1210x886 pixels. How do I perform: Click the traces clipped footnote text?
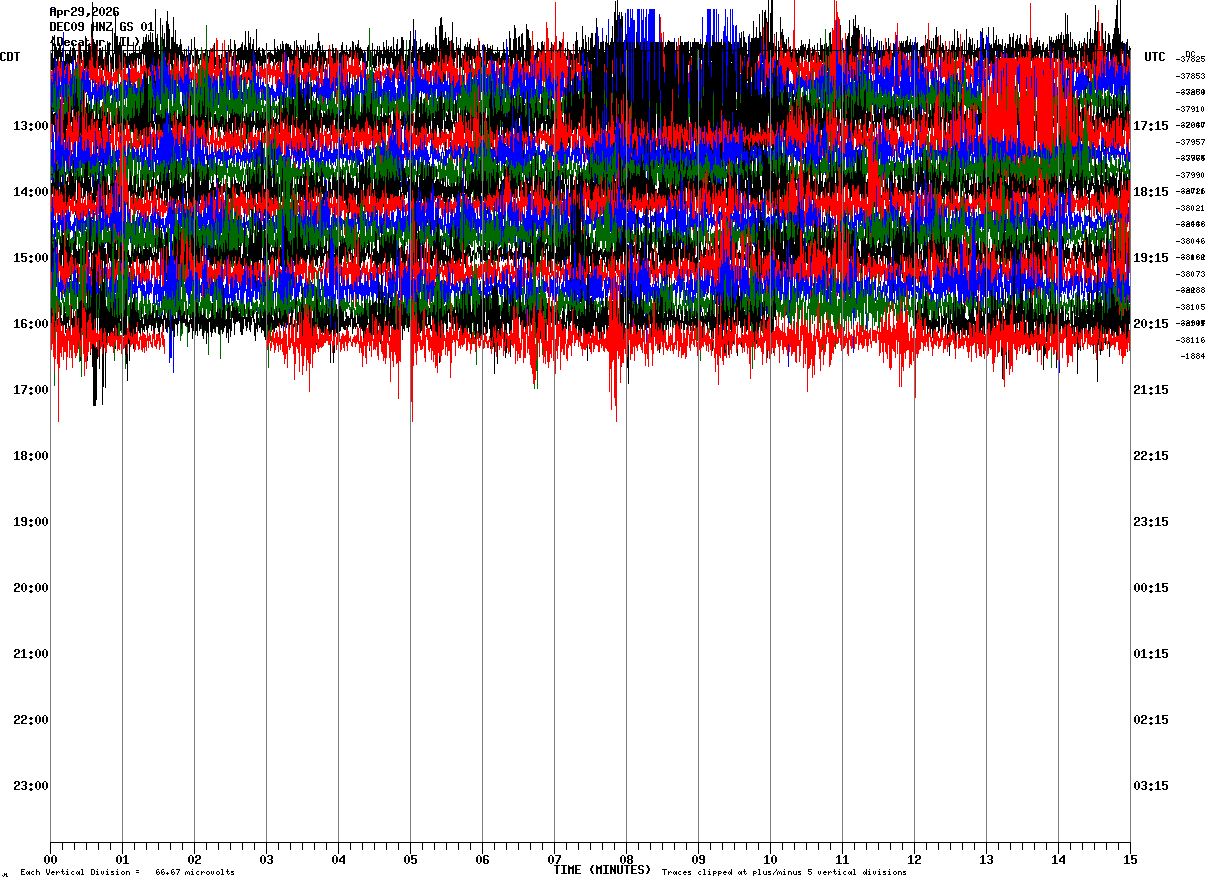784,873
